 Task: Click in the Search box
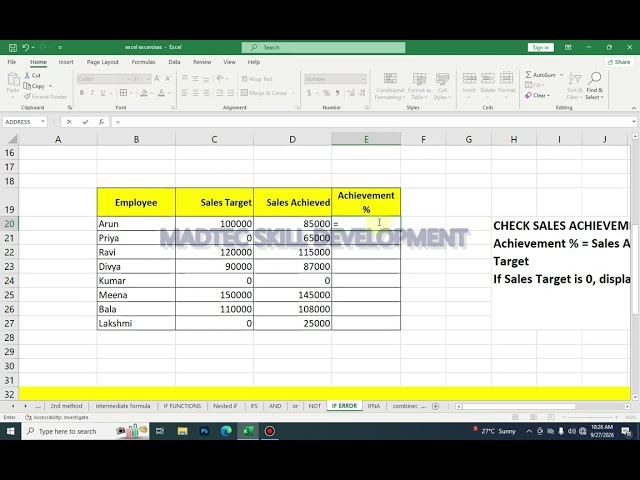click(323, 47)
